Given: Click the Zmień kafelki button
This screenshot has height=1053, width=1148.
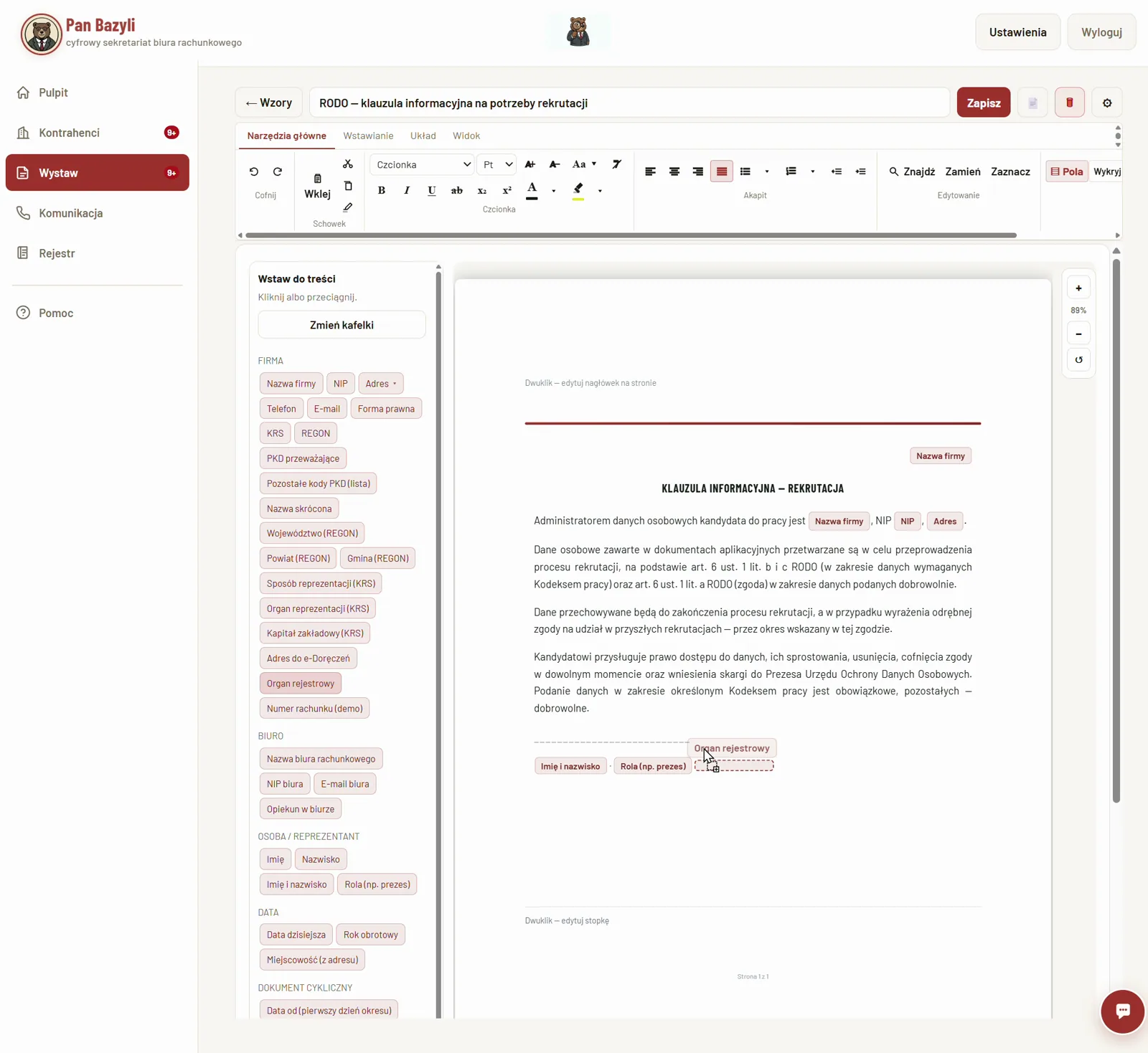Looking at the screenshot, I should 342,325.
